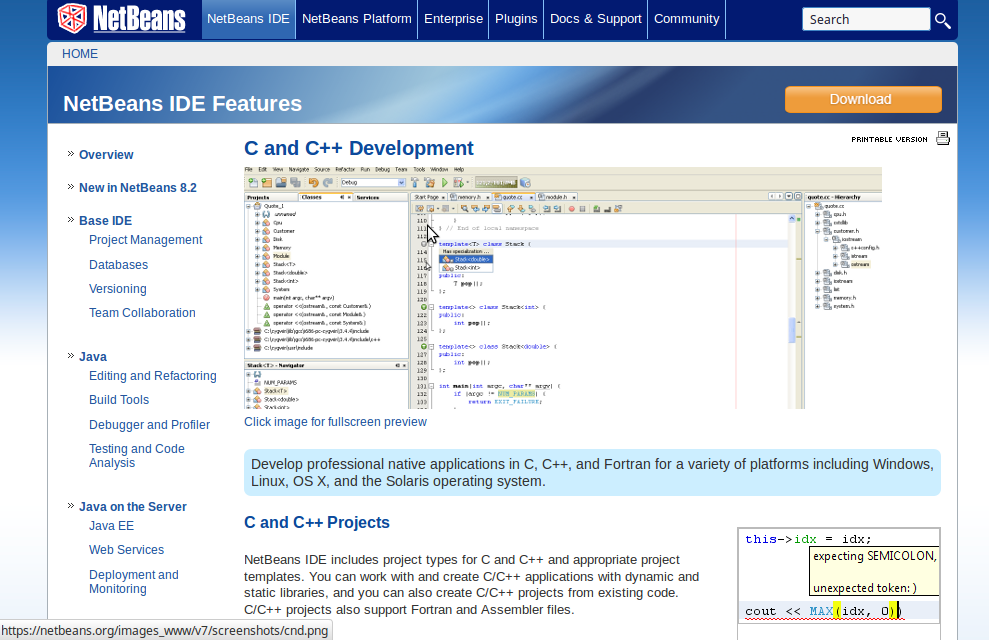The image size is (990, 640).
Task: Open Testing and Code Analysis link
Action: (137, 456)
